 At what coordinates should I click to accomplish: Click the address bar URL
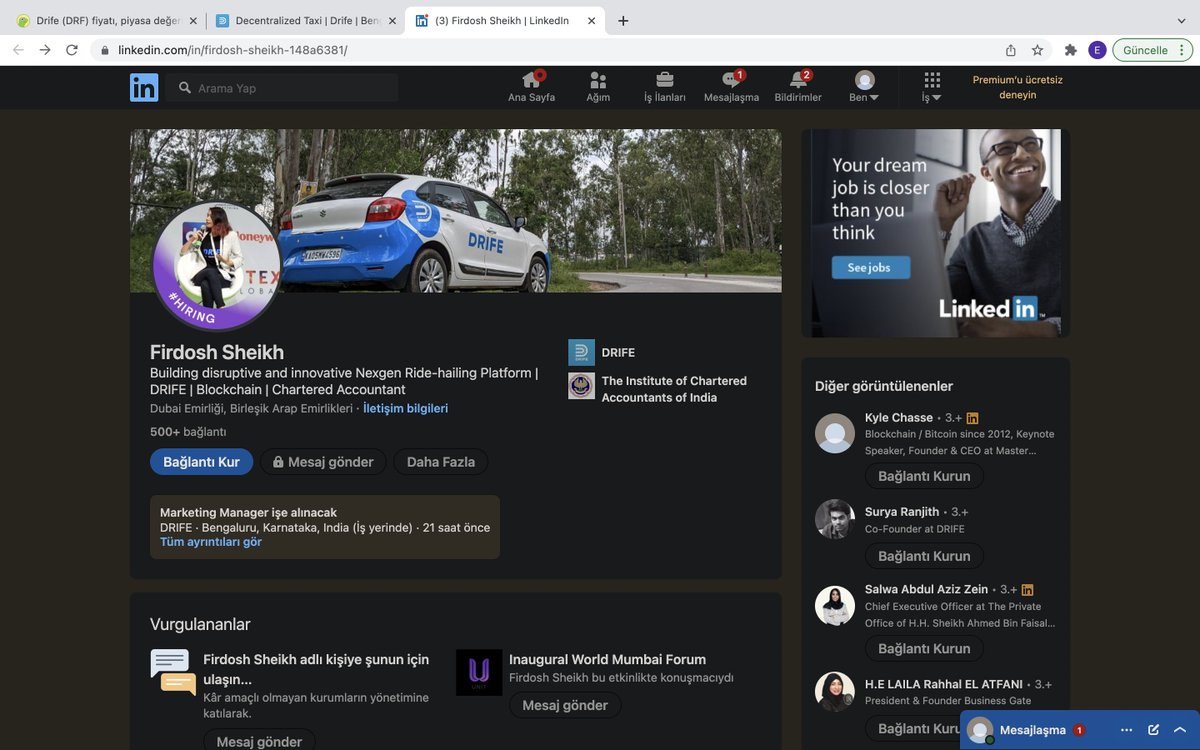pyautogui.click(x=232, y=50)
